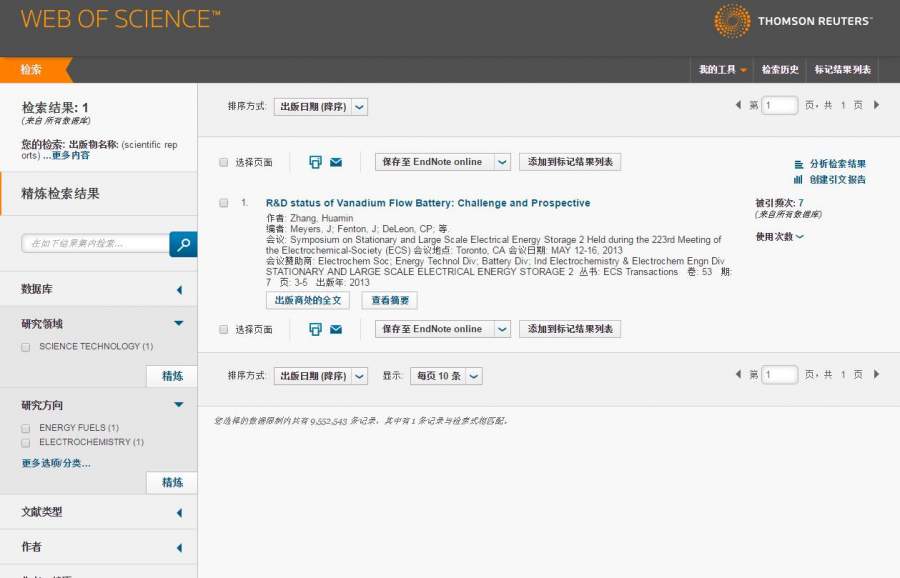Switch to the orange 检索 tab
The height and width of the screenshot is (578, 900).
pos(33,70)
